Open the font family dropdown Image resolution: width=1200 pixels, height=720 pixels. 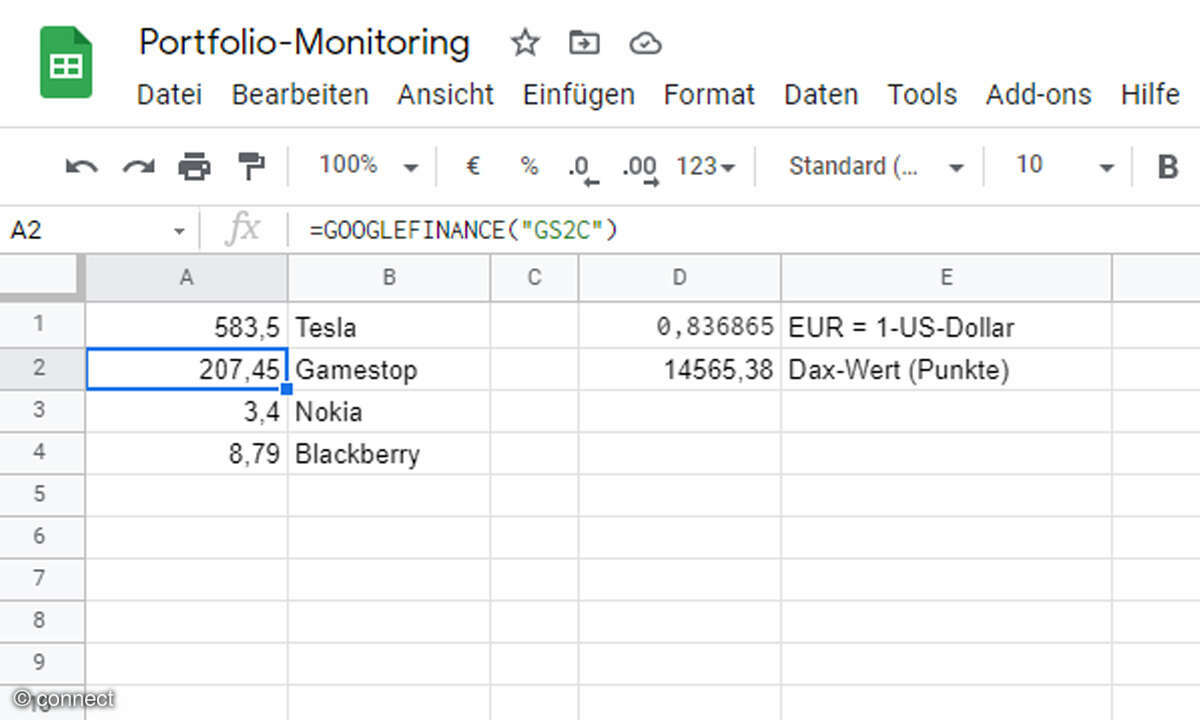tap(876, 166)
